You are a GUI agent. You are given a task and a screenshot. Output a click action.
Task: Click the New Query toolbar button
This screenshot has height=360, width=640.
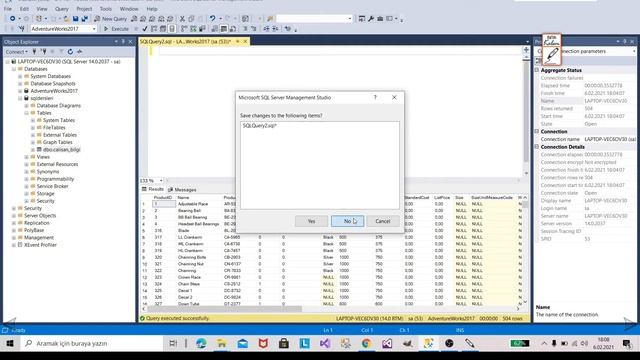click(110, 19)
